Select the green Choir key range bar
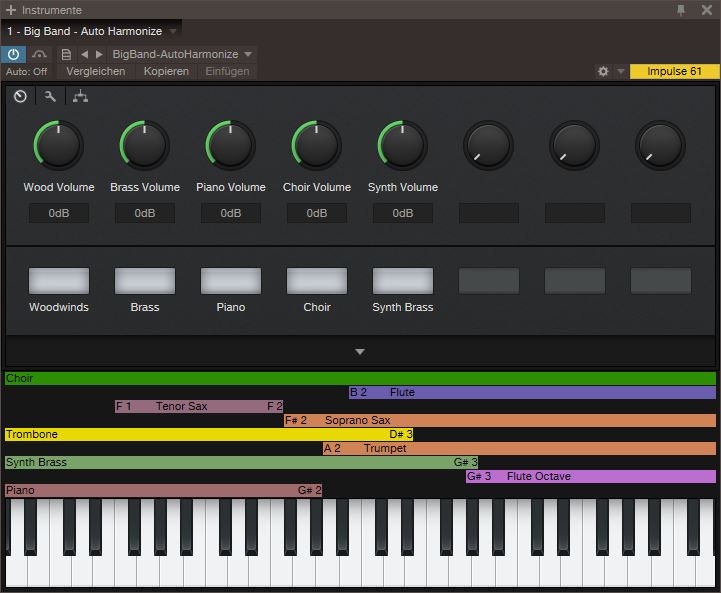This screenshot has width=721, height=593. coord(360,378)
